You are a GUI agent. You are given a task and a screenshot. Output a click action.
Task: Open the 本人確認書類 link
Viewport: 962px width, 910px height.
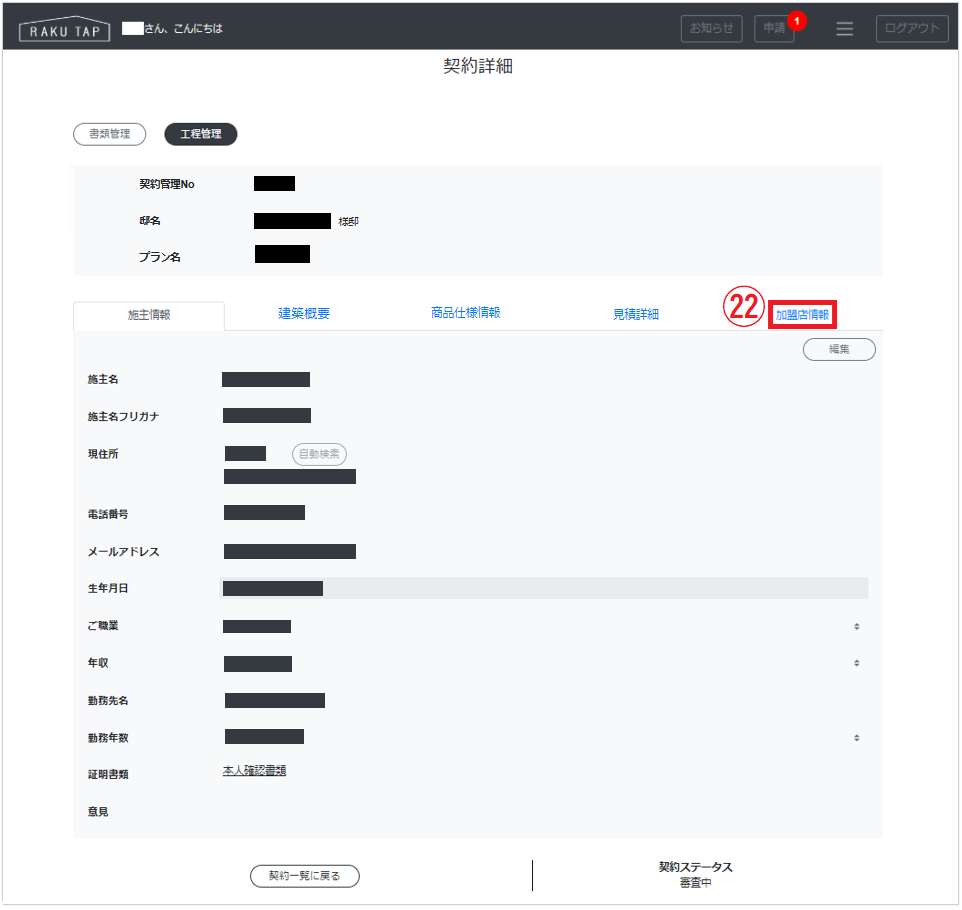coord(254,771)
